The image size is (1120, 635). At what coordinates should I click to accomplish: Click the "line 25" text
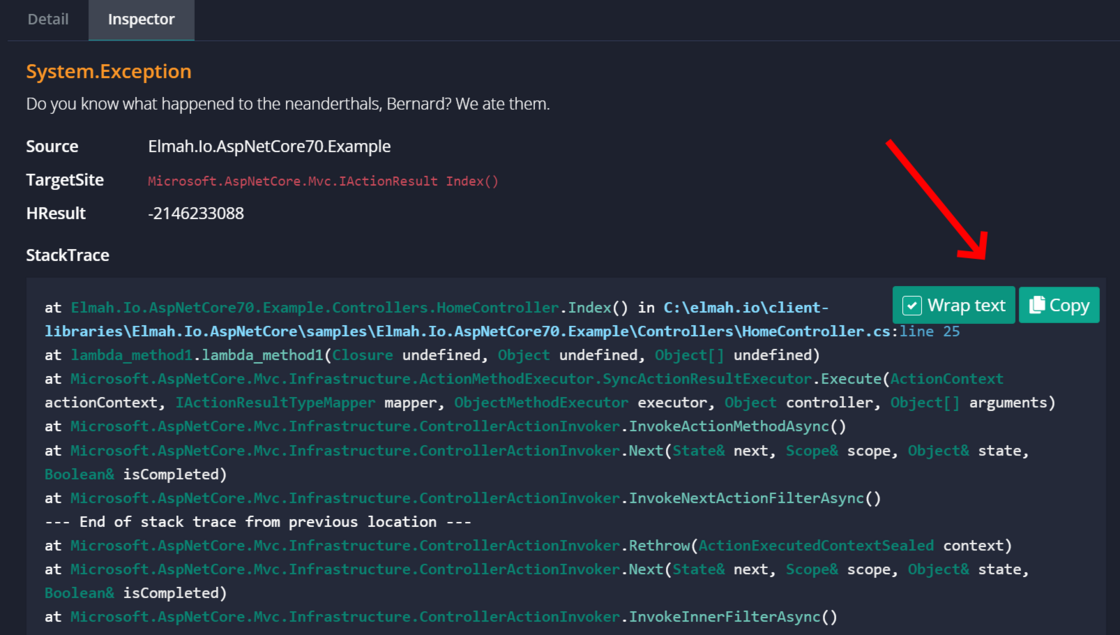[929, 331]
